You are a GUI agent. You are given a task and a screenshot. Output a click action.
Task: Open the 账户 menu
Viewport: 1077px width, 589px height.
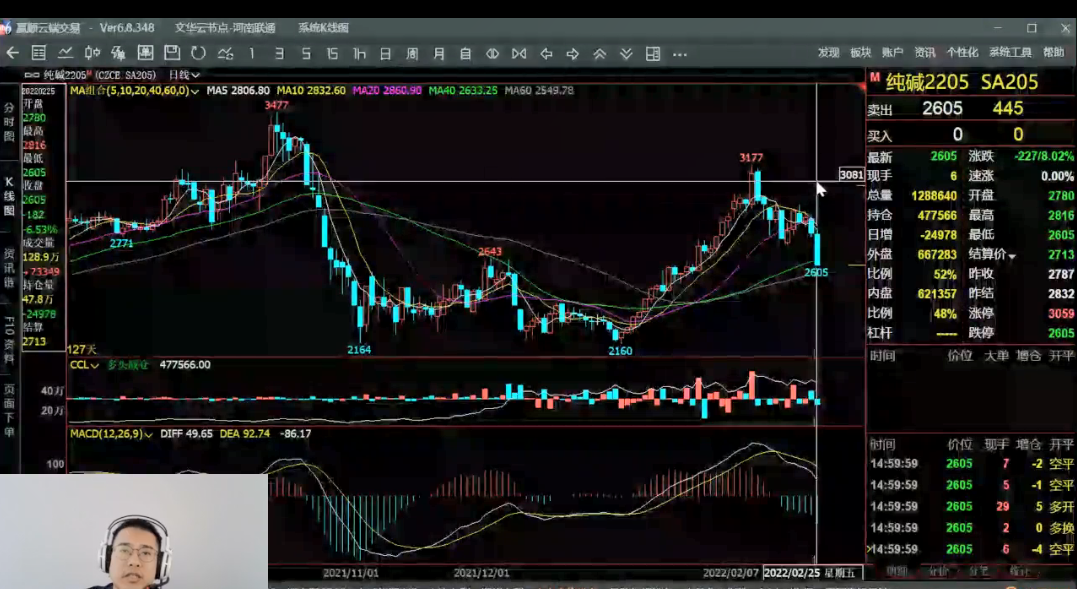click(892, 53)
